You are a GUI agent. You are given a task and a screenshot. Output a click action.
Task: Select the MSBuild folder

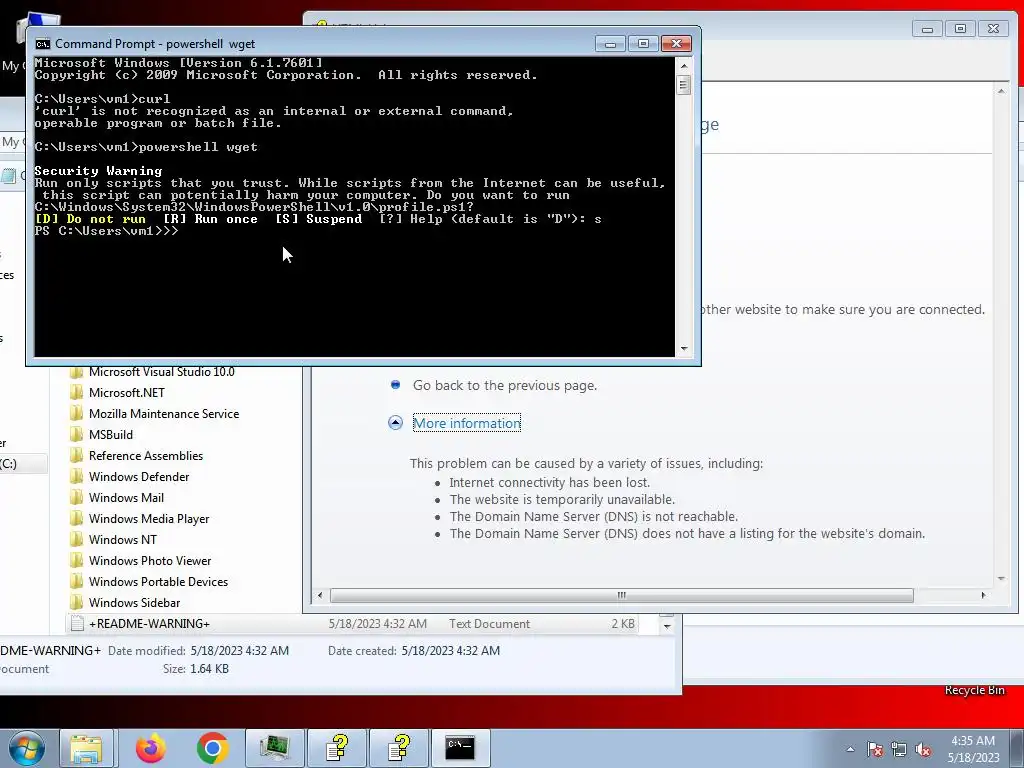click(111, 434)
